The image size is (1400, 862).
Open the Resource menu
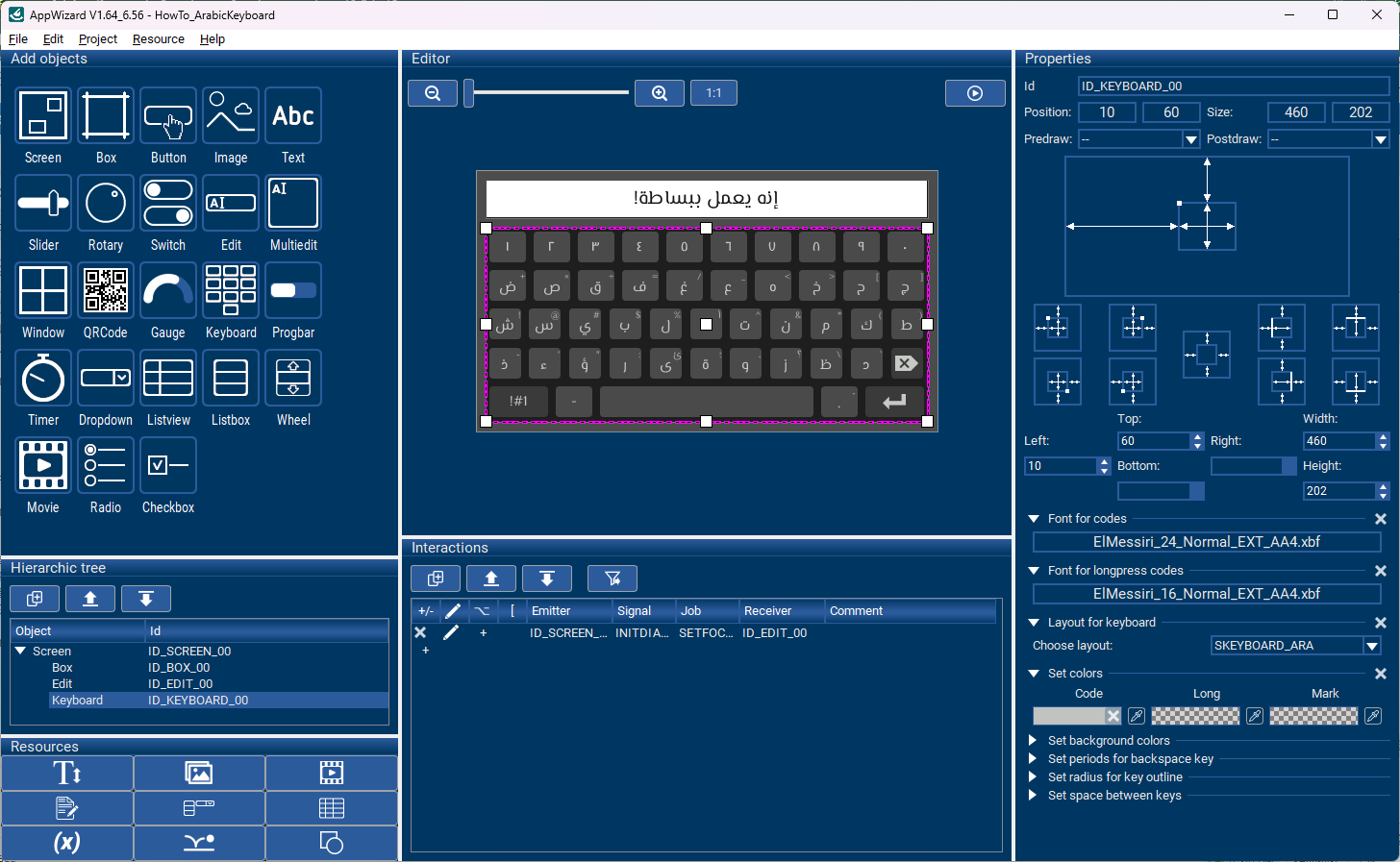pyautogui.click(x=159, y=39)
